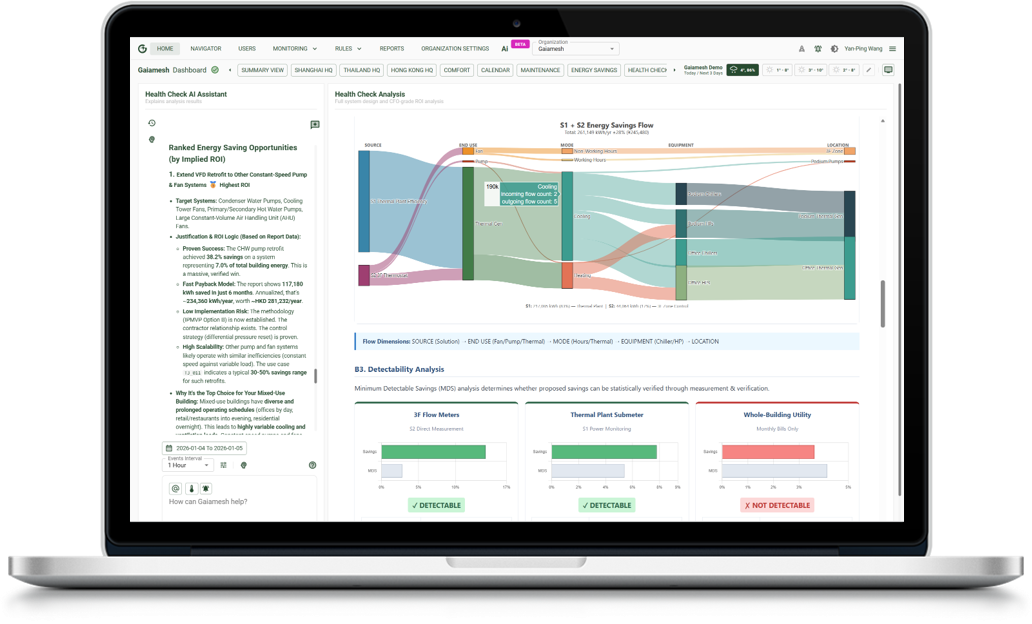Click the AI Assistant chat scrollbar thumb
This screenshot has height=624, width=1032.
(x=315, y=376)
